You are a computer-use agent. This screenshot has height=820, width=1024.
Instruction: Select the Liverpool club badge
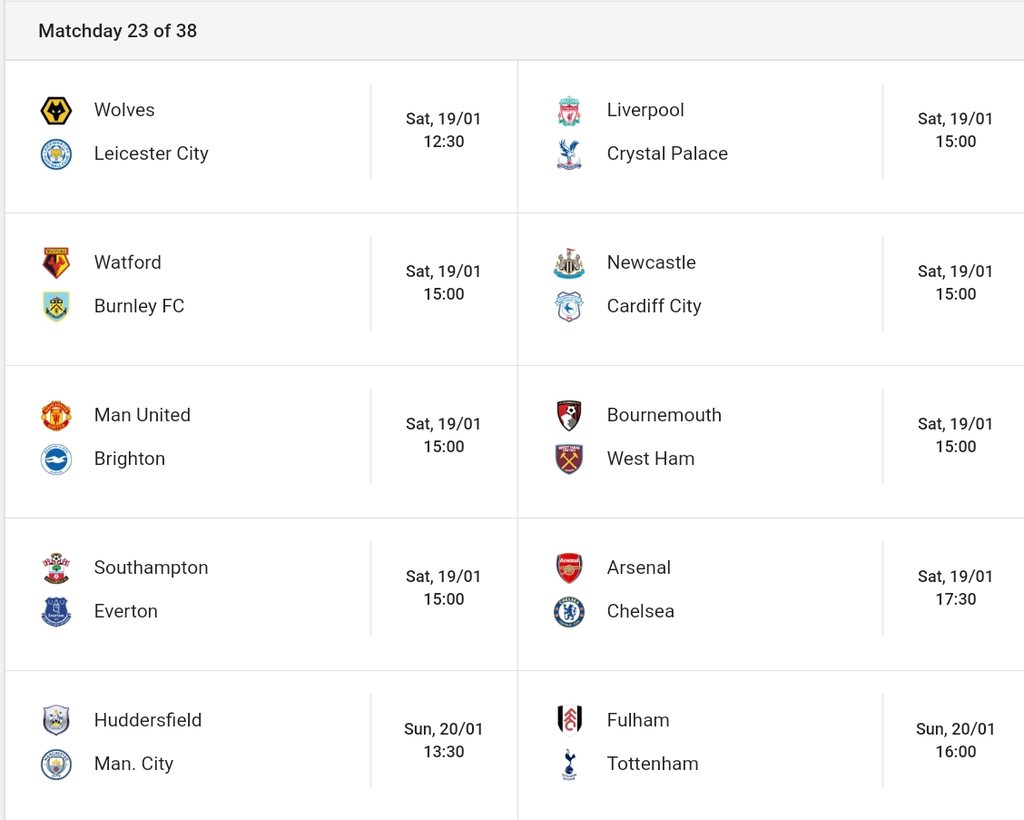pos(569,110)
